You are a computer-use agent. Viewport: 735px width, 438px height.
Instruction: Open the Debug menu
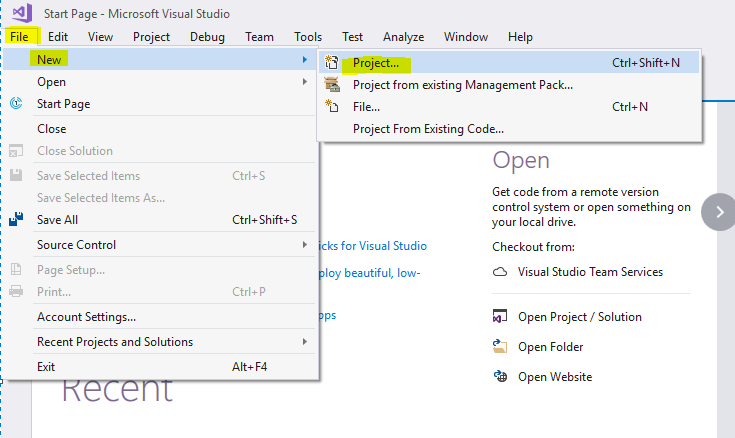(x=207, y=37)
